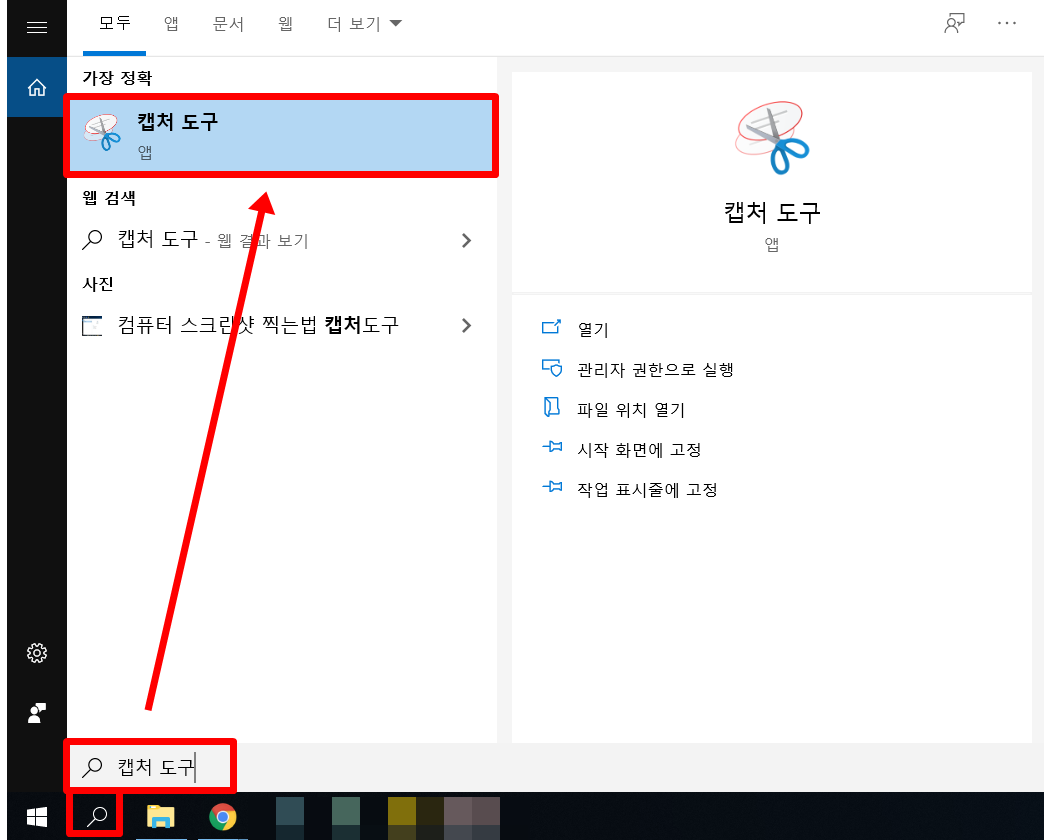Click the file location icon beside 파일 위치 열기
Screen dimensions: 1044x840
[551, 407]
